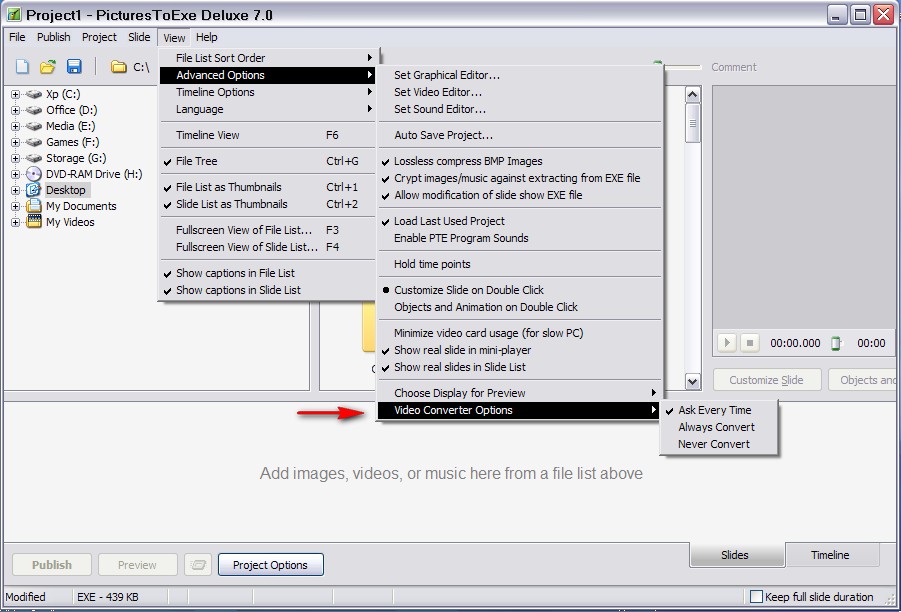Expand the My Documents tree node
The image size is (901, 612).
click(16, 206)
